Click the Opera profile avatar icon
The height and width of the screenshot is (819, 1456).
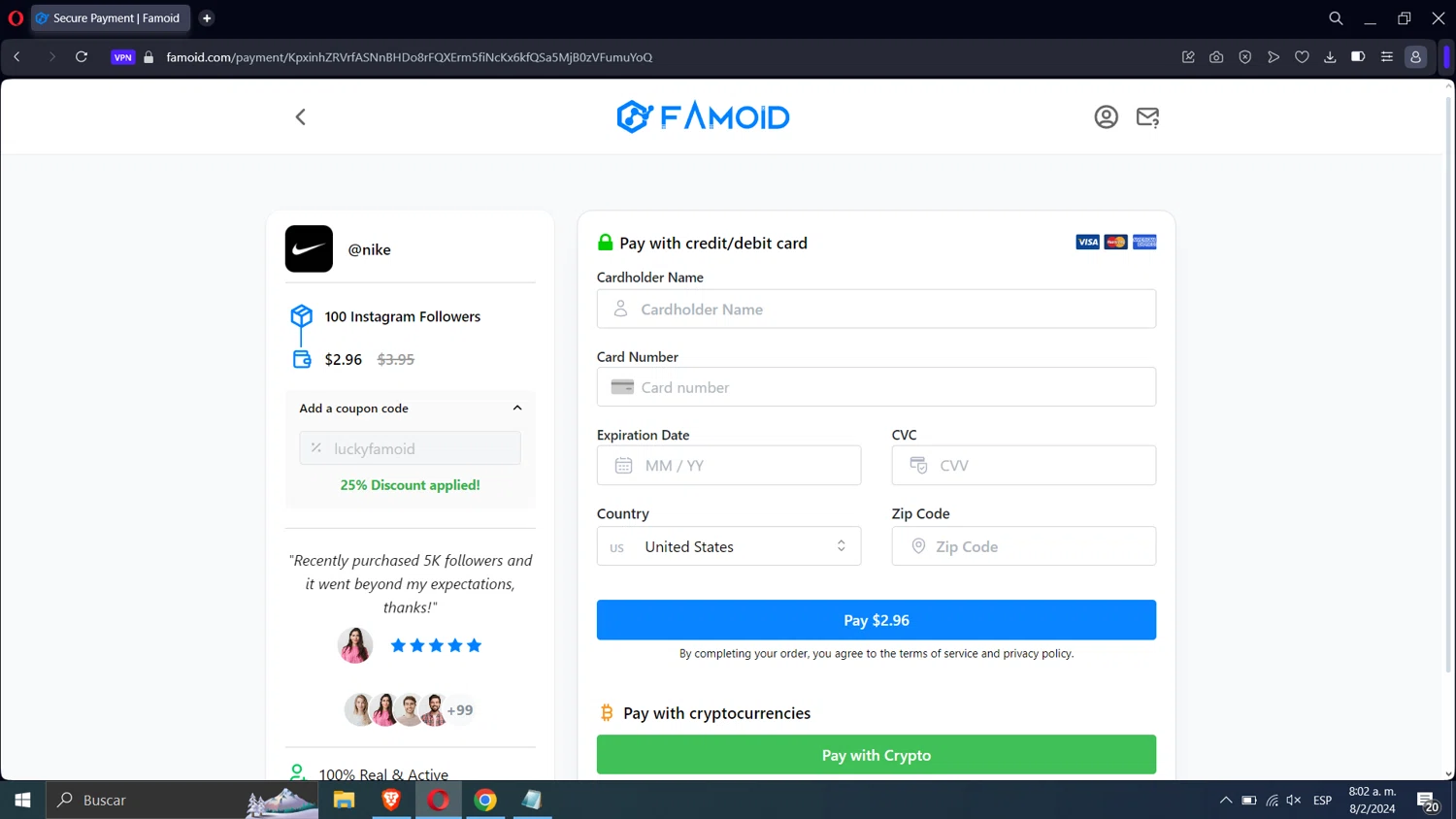[1416, 57]
